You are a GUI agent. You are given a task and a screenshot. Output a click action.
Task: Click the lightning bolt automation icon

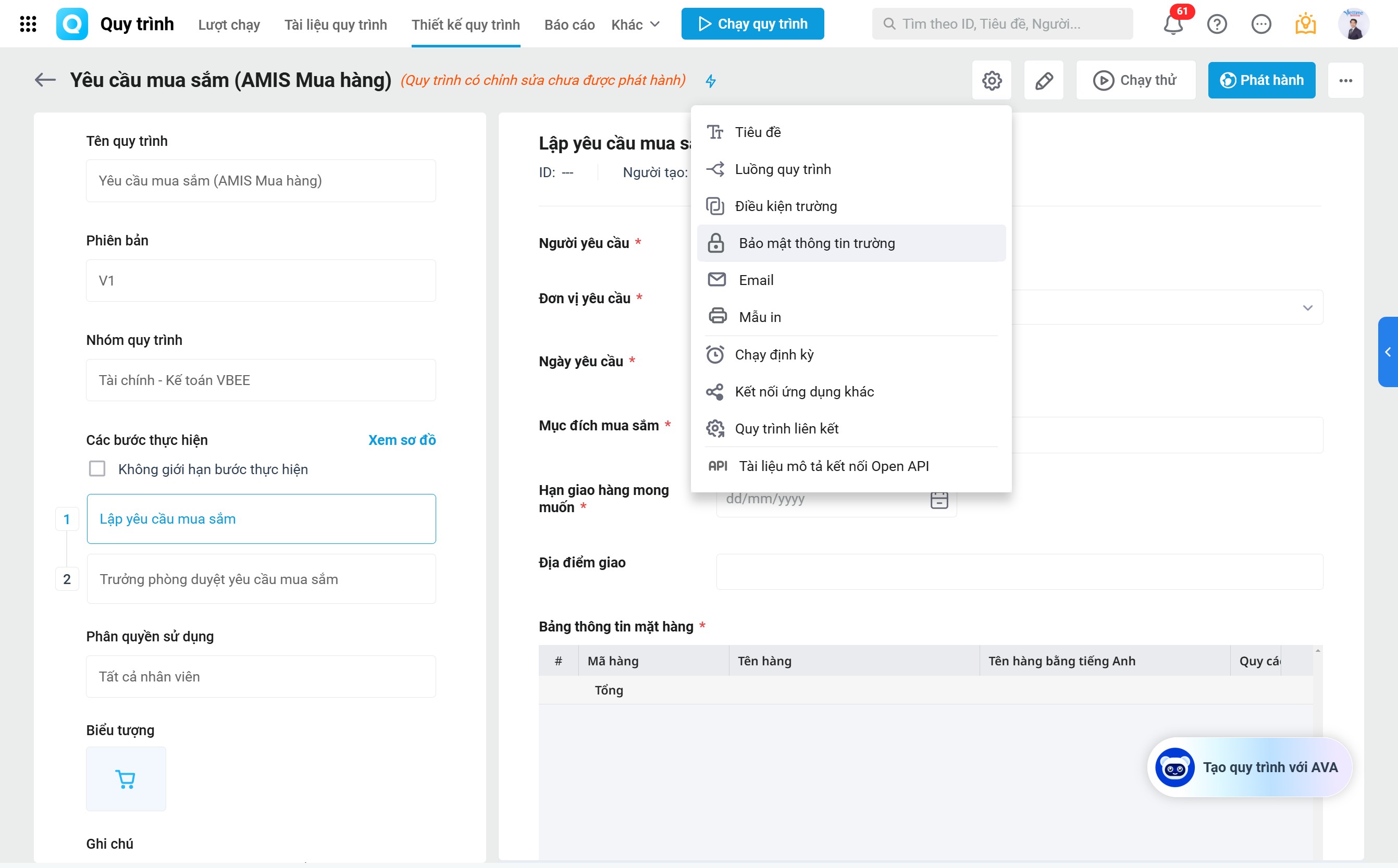click(711, 81)
